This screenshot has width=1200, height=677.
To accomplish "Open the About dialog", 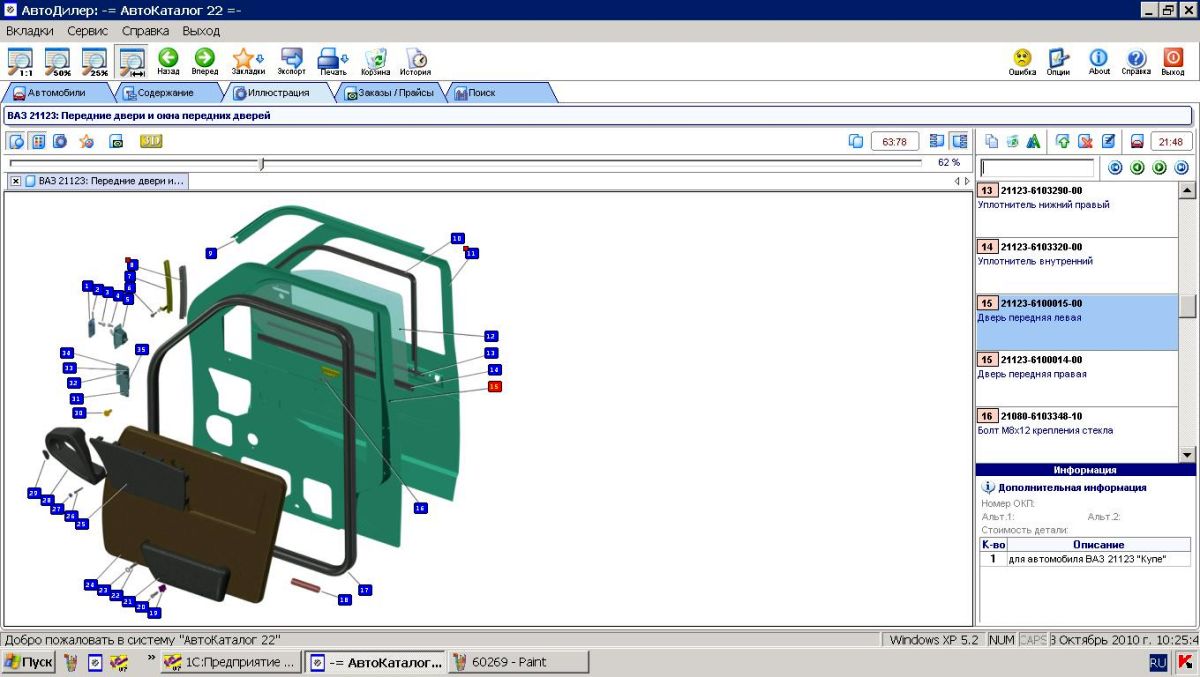I will pyautogui.click(x=1099, y=62).
